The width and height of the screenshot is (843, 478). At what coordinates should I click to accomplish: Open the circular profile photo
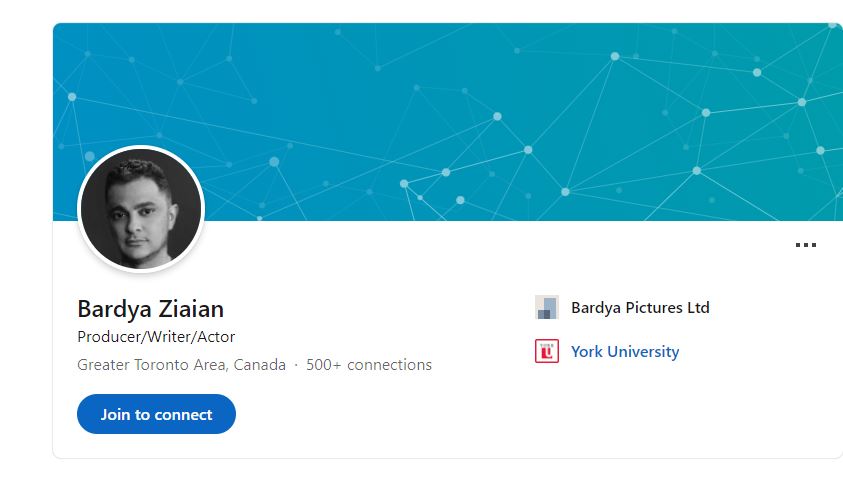pos(141,209)
